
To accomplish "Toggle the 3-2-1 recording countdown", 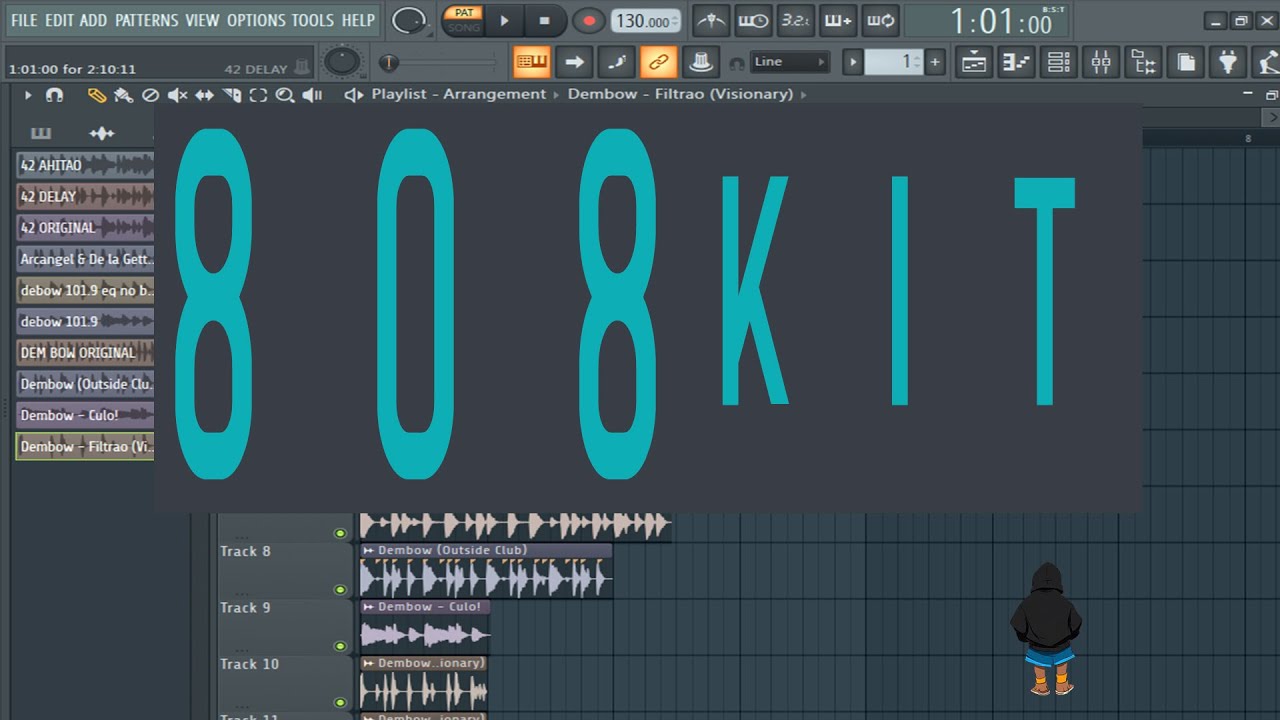I will pyautogui.click(x=795, y=20).
